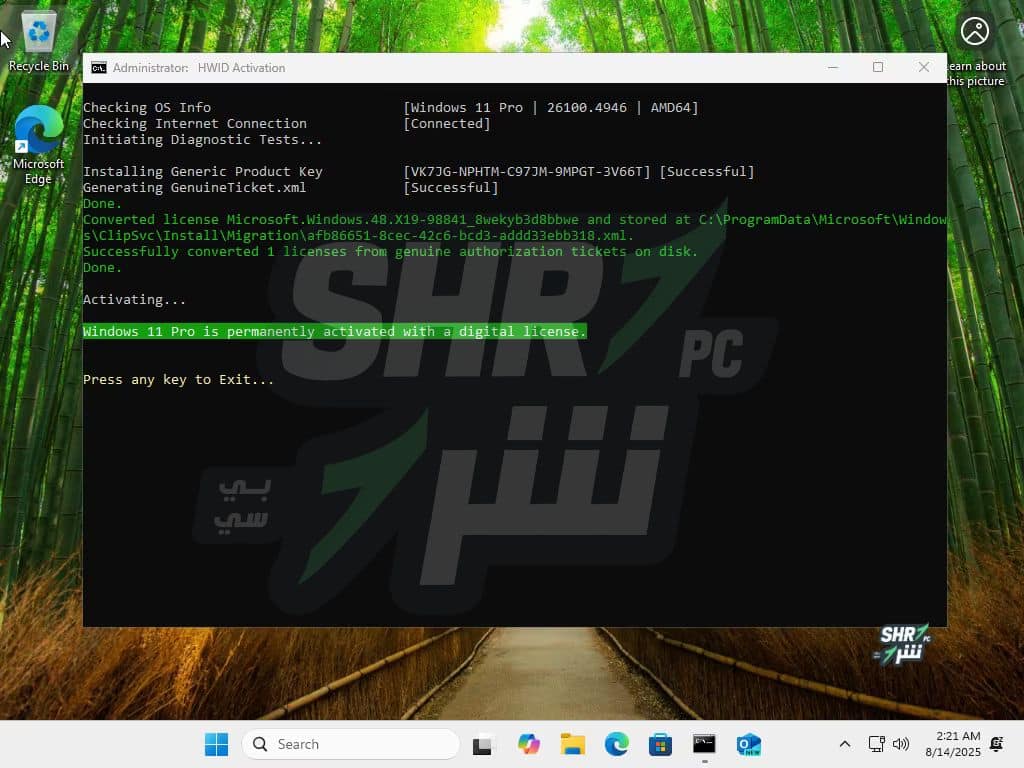Click the volume speaker icon

901,744
